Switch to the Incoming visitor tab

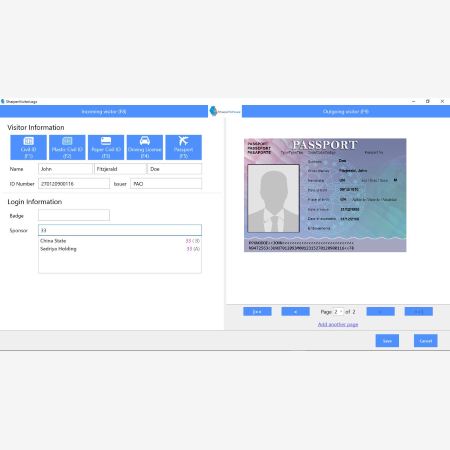click(x=104, y=112)
